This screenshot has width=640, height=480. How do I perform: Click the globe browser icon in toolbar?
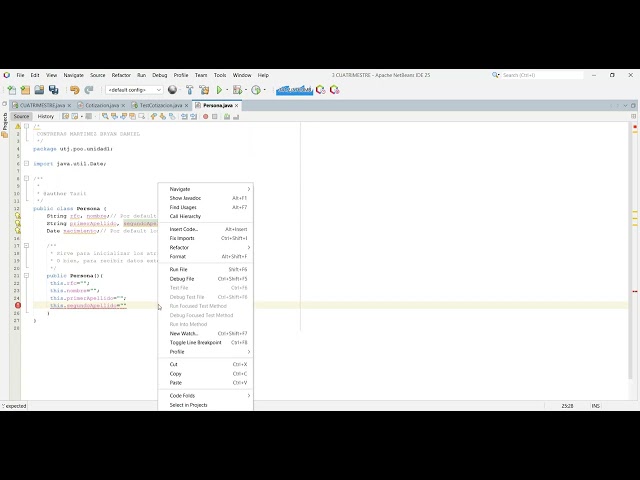pos(172,90)
